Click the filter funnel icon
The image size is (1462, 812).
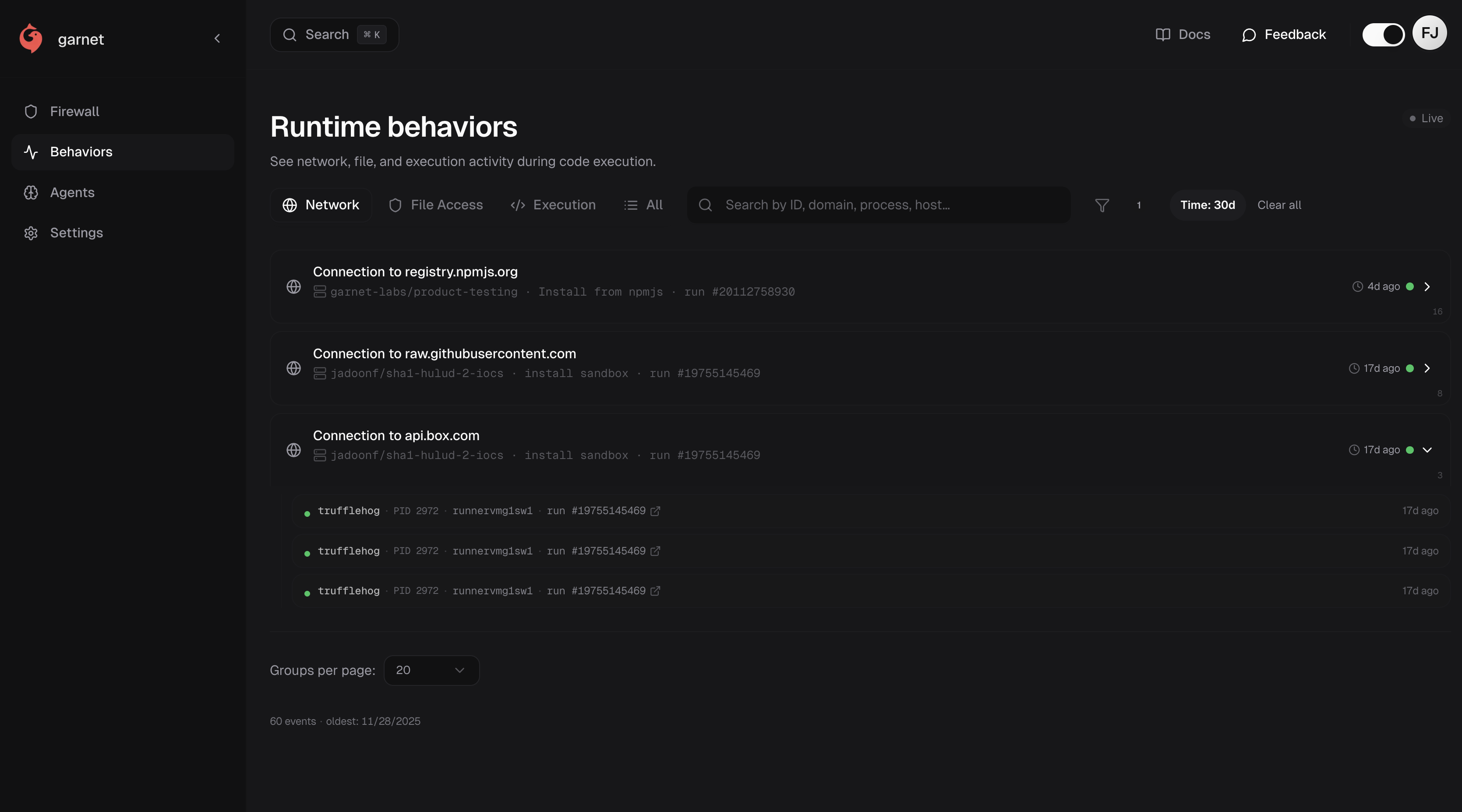tap(1102, 205)
